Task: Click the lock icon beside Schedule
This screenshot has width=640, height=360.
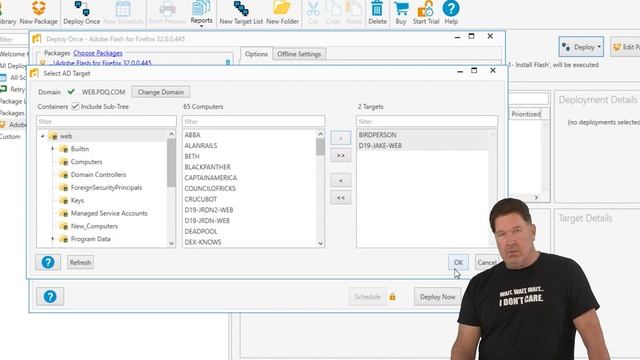Action: pyautogui.click(x=393, y=297)
